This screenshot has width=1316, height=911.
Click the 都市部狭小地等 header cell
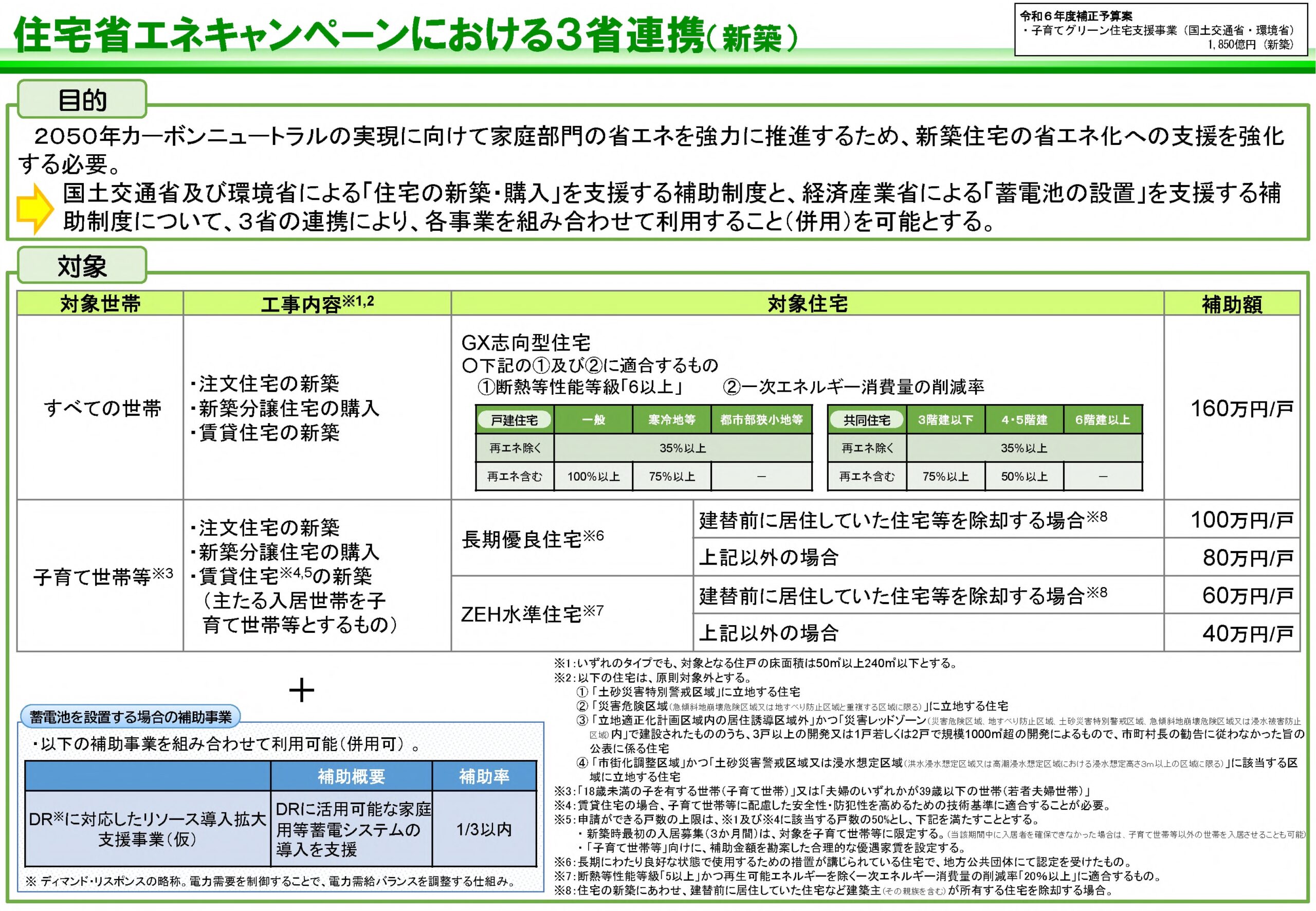coord(761,420)
